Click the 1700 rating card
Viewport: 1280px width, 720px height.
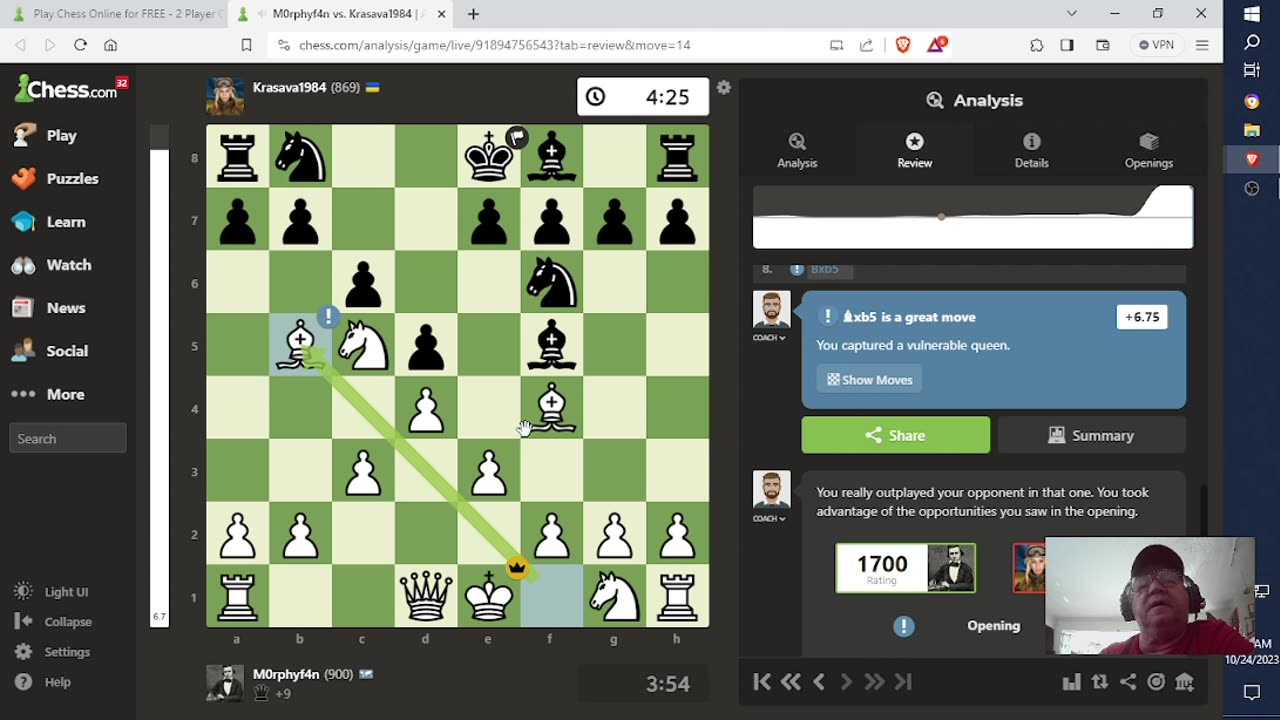tap(906, 567)
